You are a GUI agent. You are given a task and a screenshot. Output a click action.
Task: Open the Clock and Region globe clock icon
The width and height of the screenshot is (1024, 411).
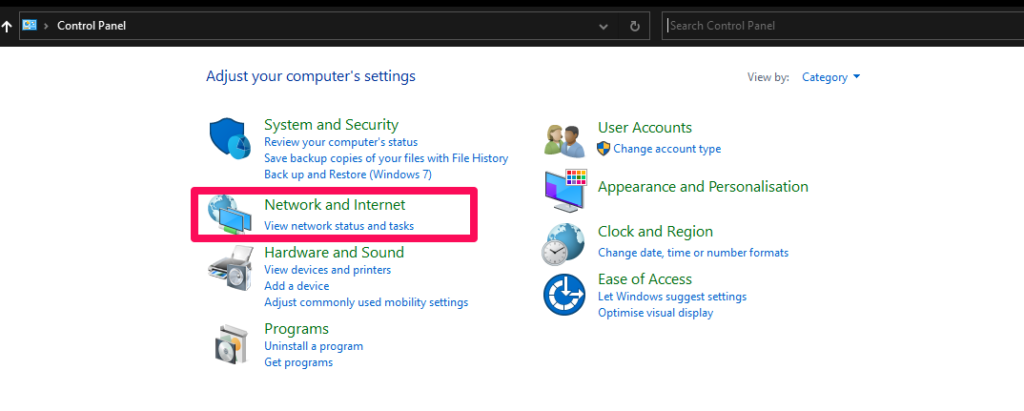click(563, 243)
